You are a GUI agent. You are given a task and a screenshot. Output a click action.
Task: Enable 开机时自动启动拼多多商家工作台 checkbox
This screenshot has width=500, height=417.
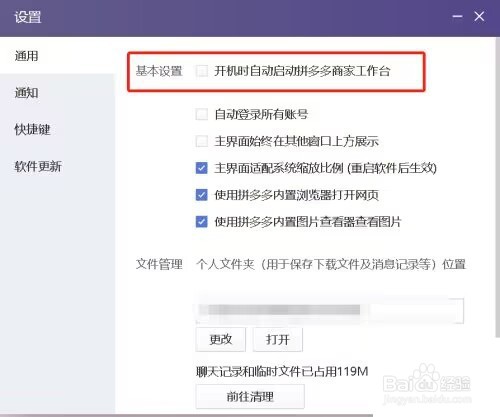pyautogui.click(x=202, y=71)
